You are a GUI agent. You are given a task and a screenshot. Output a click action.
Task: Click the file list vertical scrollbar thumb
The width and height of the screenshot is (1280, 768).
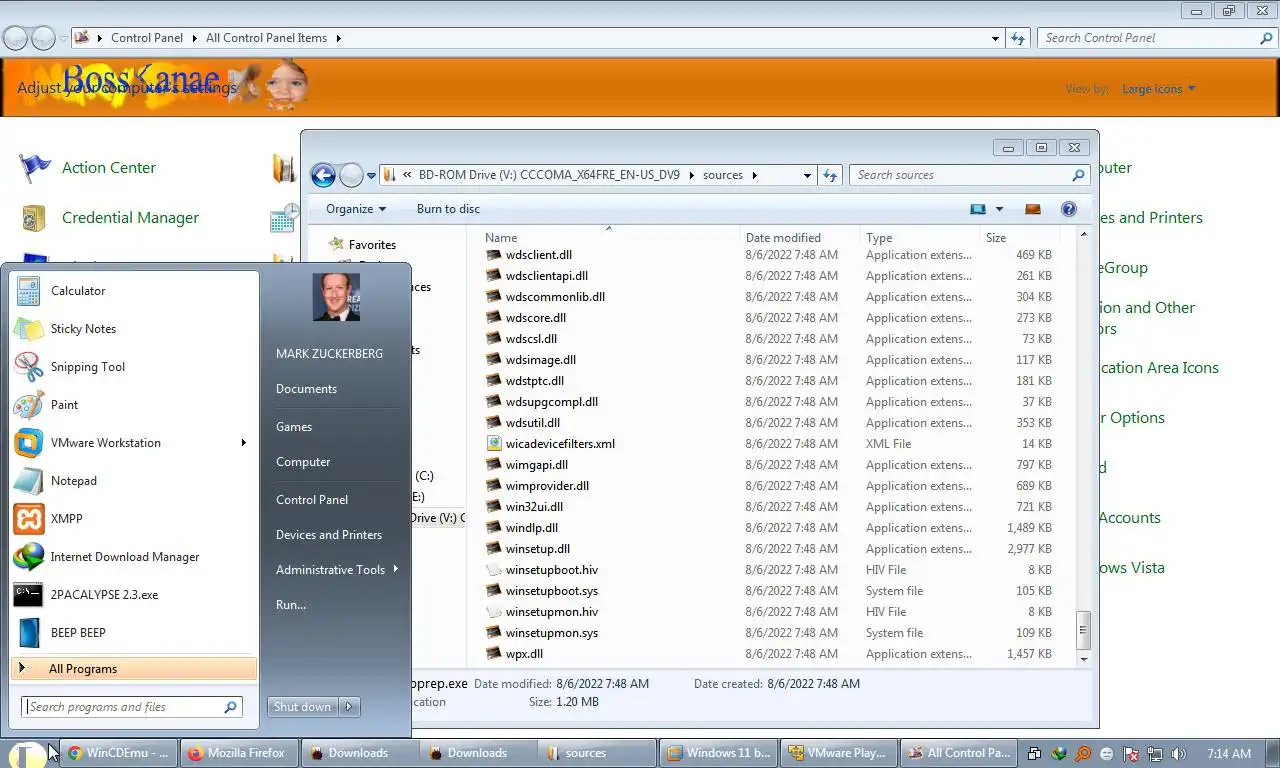tap(1083, 630)
